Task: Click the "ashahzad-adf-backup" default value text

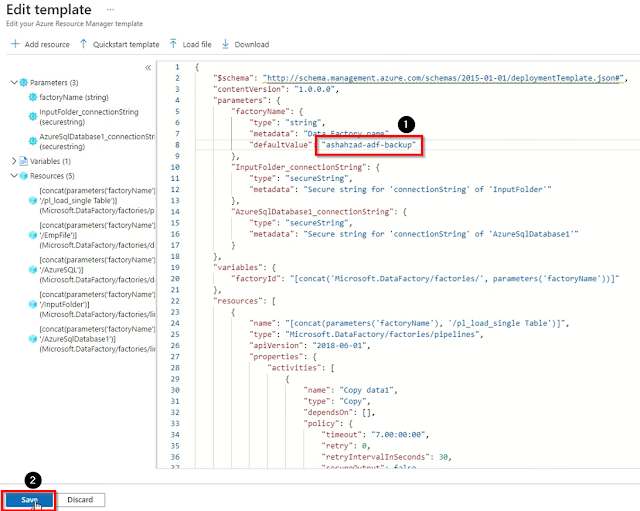Action: (369, 145)
